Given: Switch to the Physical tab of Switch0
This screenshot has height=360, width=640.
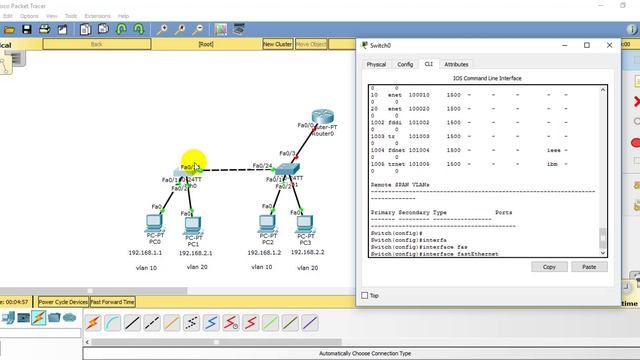Looking at the screenshot, I should click(376, 64).
